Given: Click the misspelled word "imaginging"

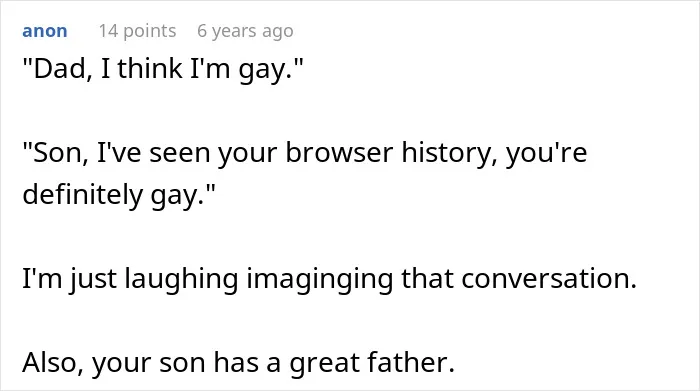Looking at the screenshot, I should tap(320, 280).
